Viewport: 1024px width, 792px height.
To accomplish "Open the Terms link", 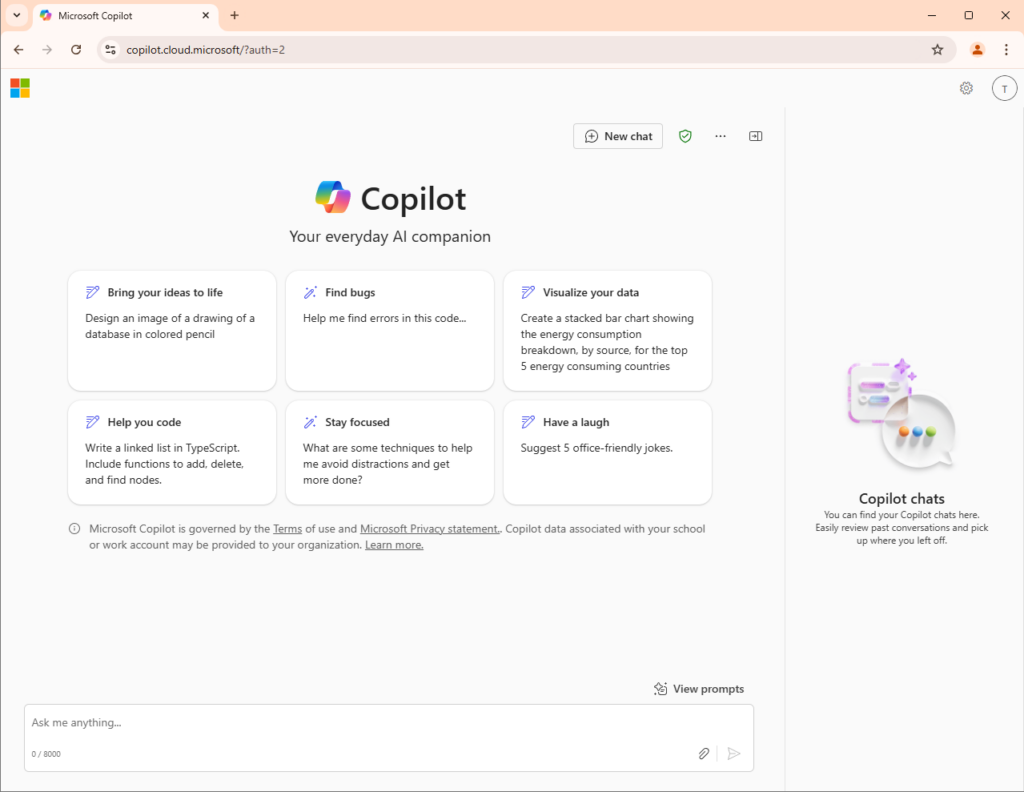I will (x=287, y=529).
